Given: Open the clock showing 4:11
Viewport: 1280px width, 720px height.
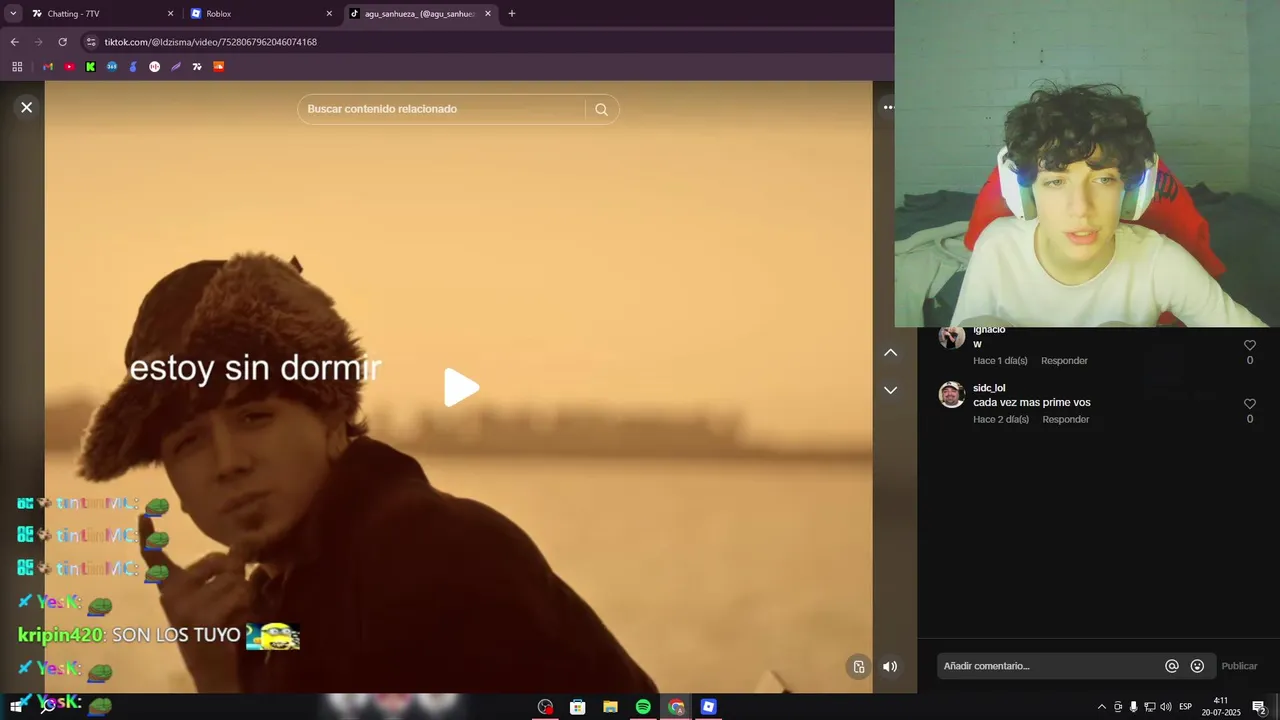Looking at the screenshot, I should 1221,707.
